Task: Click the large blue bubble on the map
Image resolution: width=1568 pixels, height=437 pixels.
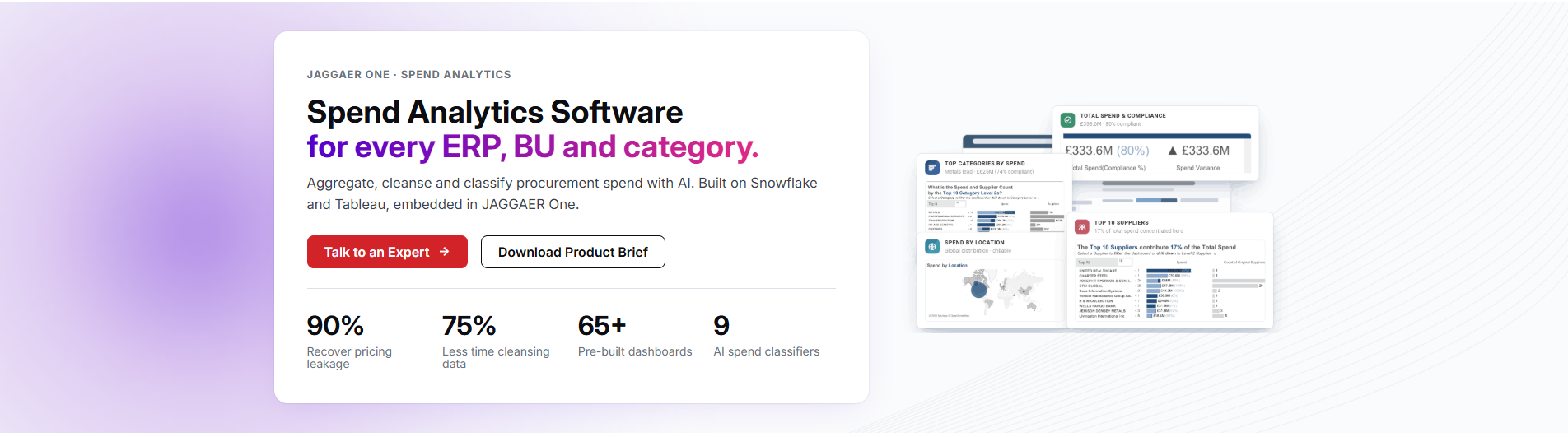Action: point(979,289)
